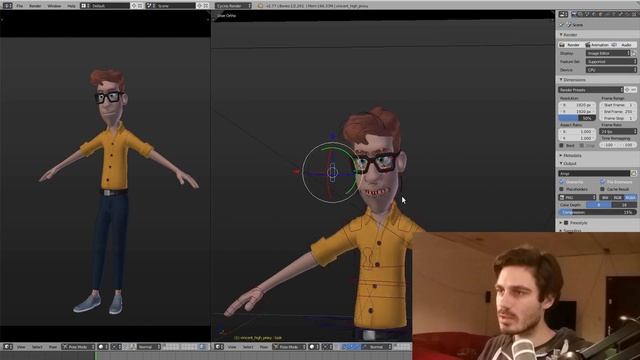This screenshot has height=360, width=640.
Task: Click the add render preset icon
Action: tap(627, 90)
